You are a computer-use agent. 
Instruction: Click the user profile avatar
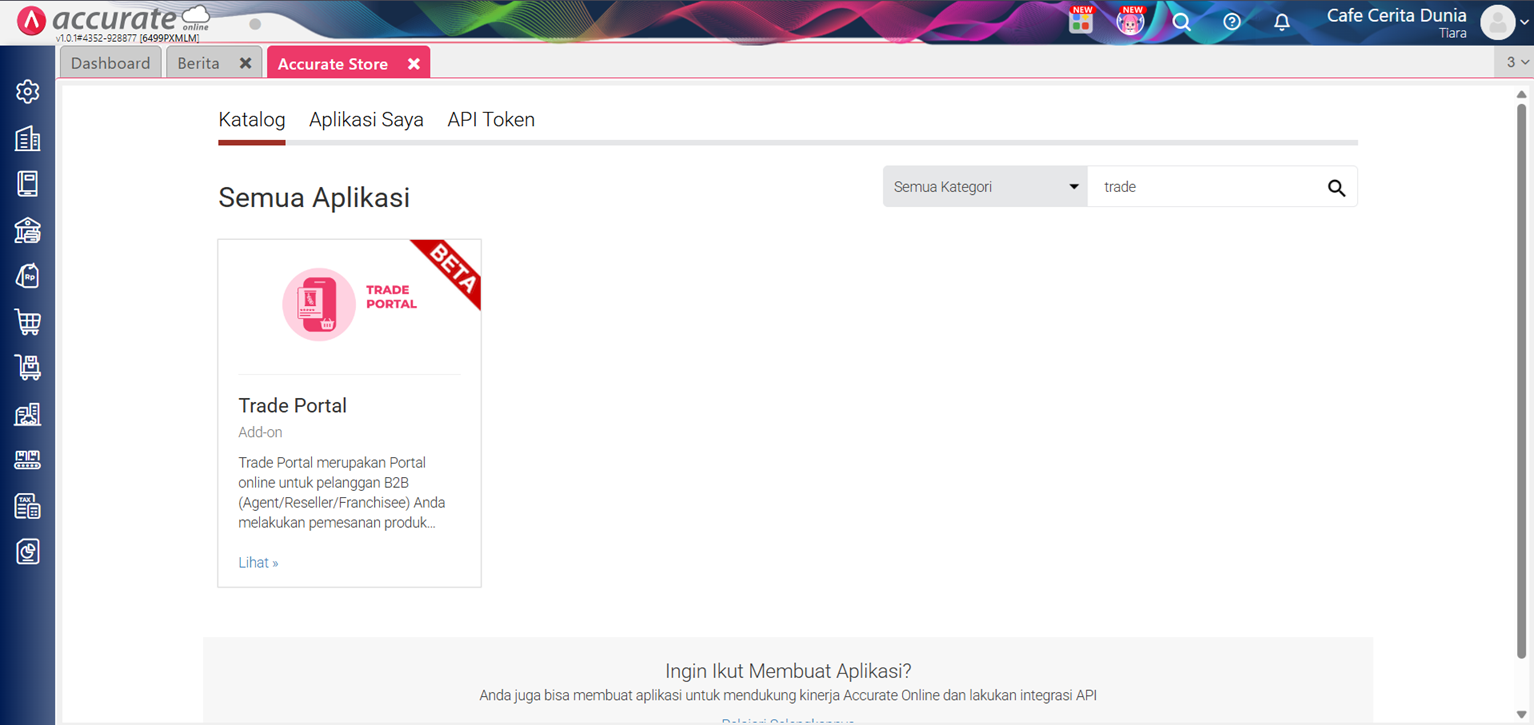click(1498, 22)
